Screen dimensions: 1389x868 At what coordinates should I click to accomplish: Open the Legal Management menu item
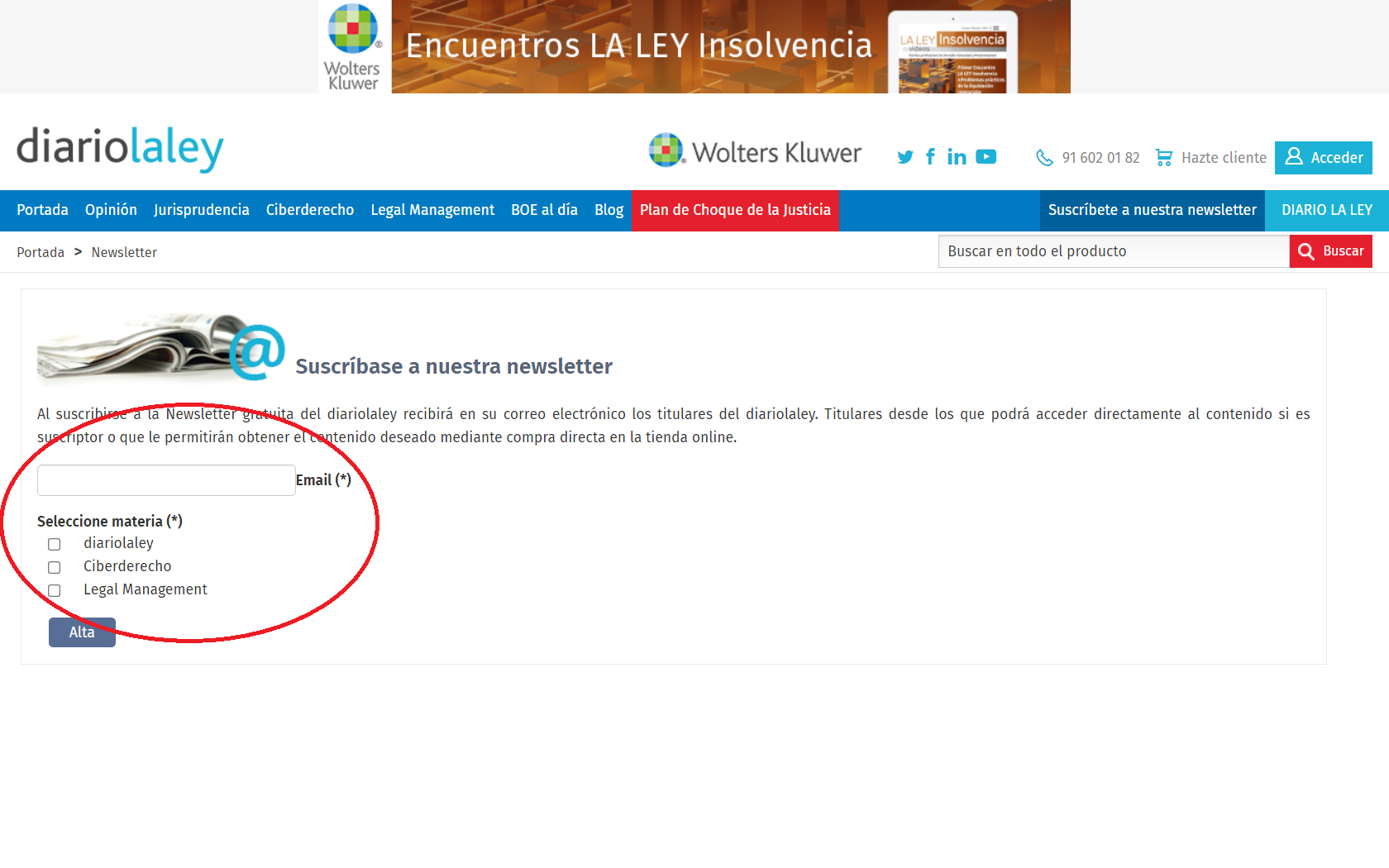[432, 210]
